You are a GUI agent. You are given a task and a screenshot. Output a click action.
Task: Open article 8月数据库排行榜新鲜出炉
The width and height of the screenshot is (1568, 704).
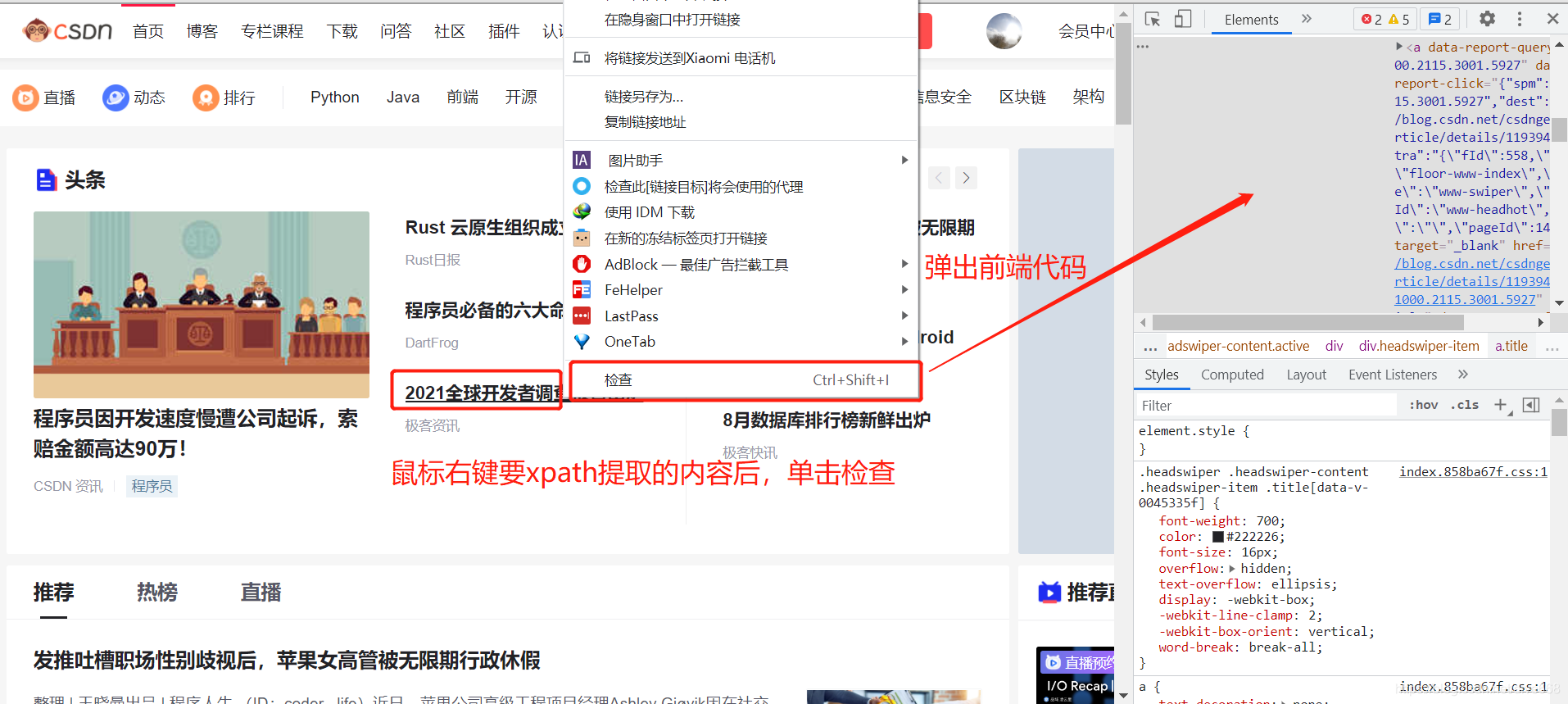(827, 420)
